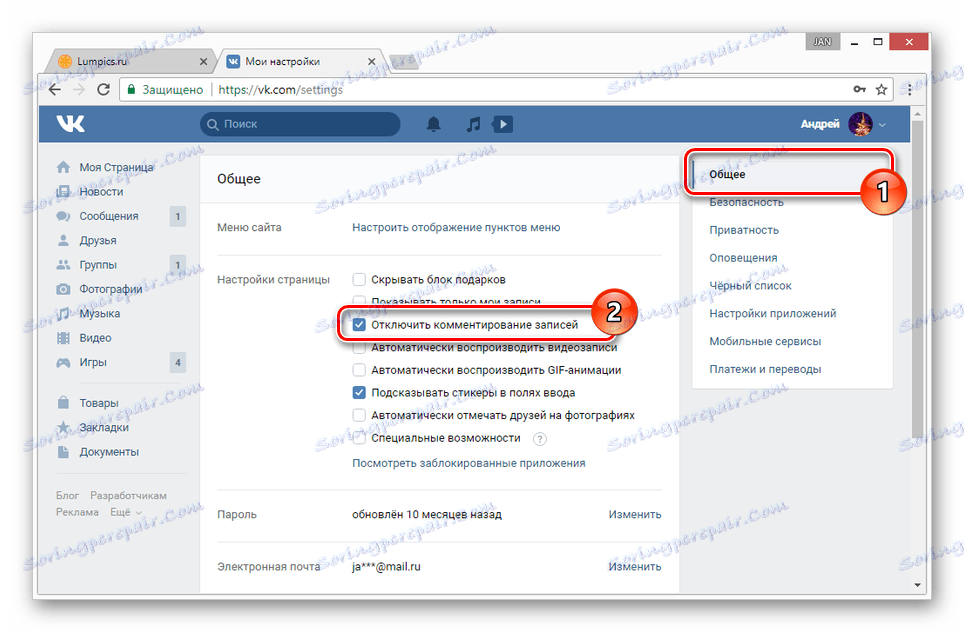Image resolution: width=964 pixels, height=632 pixels.
Task: Click the Игры counter badge showing 4
Action: click(178, 363)
